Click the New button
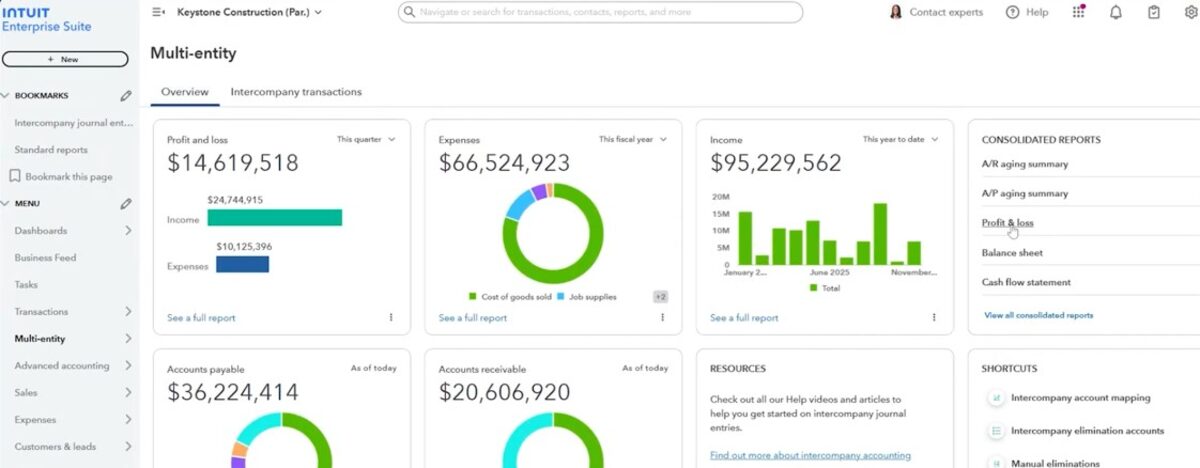The width and height of the screenshot is (1200, 468). 63,60
